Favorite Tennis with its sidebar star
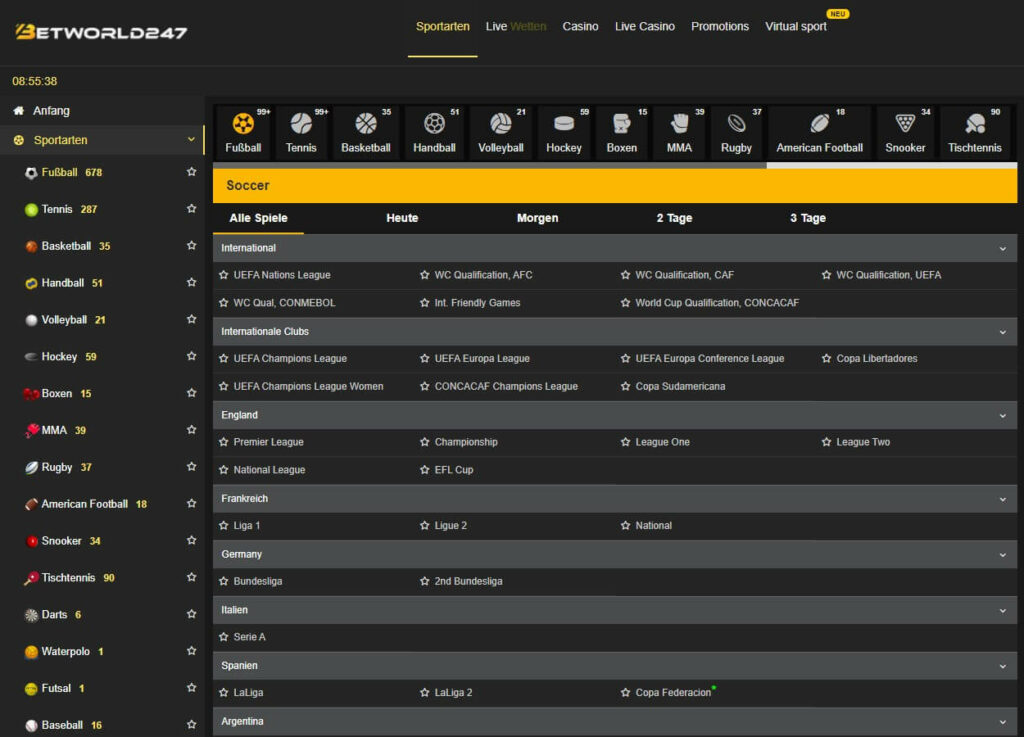Viewport: 1024px width, 737px height. click(191, 208)
